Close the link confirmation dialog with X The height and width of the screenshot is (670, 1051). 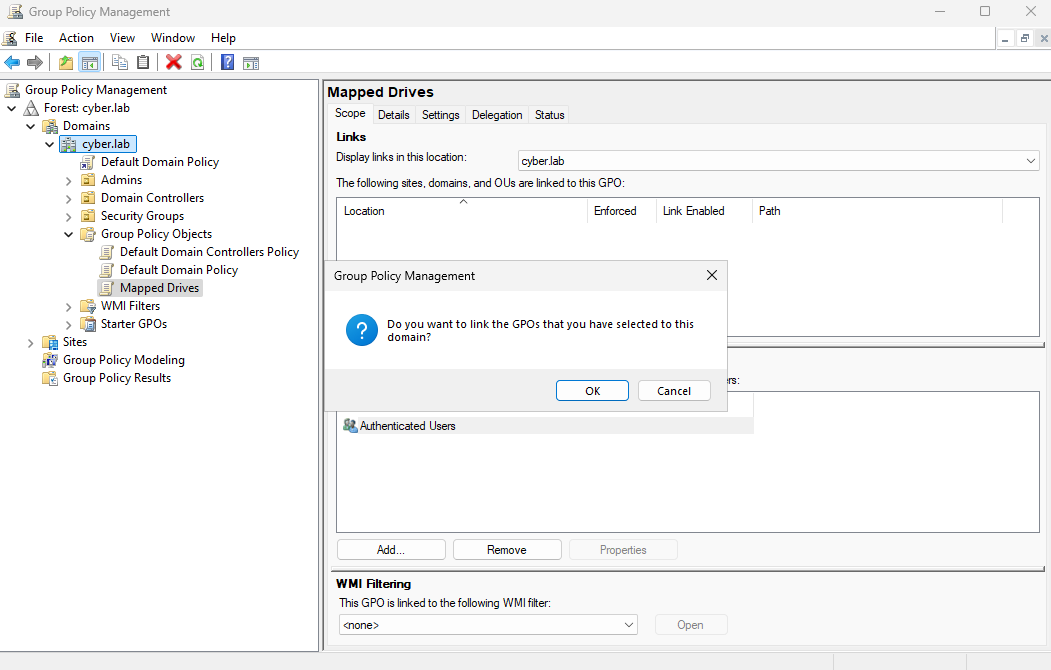pyautogui.click(x=712, y=275)
